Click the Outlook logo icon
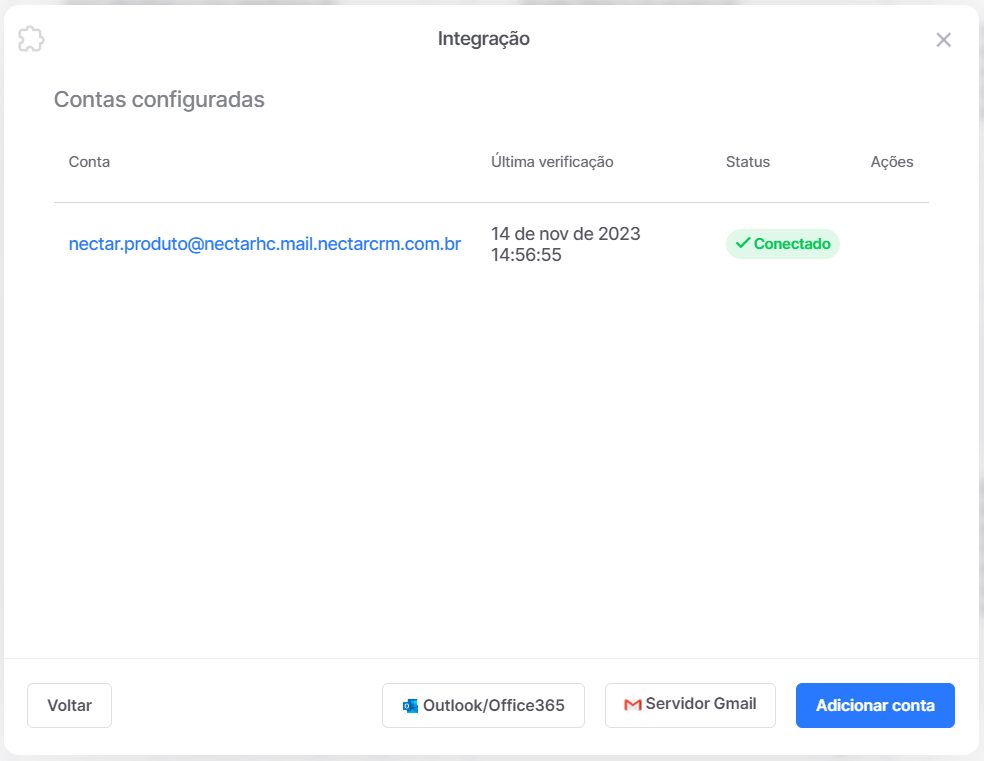Image resolution: width=984 pixels, height=761 pixels. point(410,706)
